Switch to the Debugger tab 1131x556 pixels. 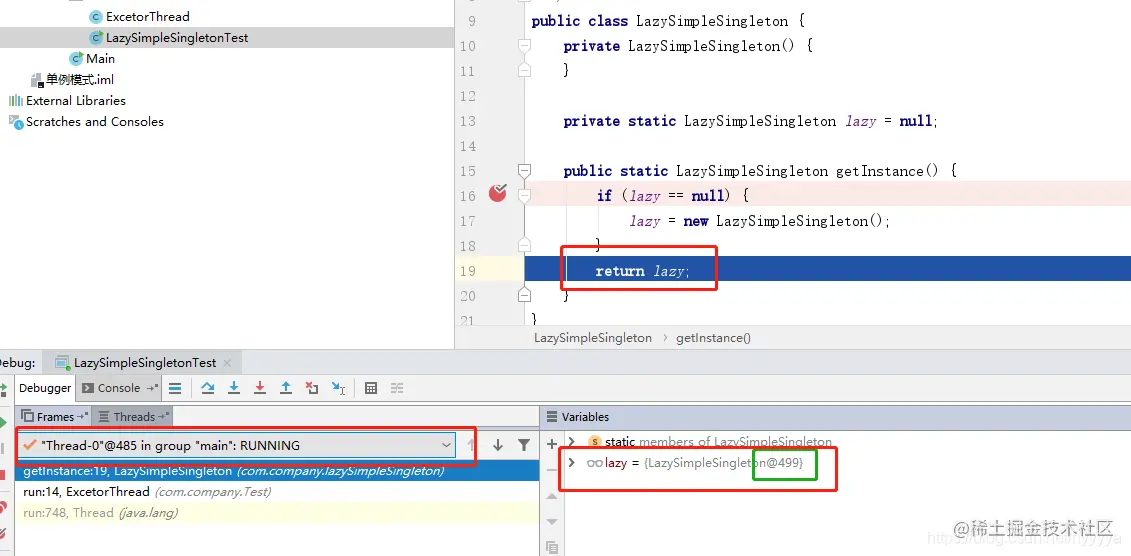tap(45, 388)
